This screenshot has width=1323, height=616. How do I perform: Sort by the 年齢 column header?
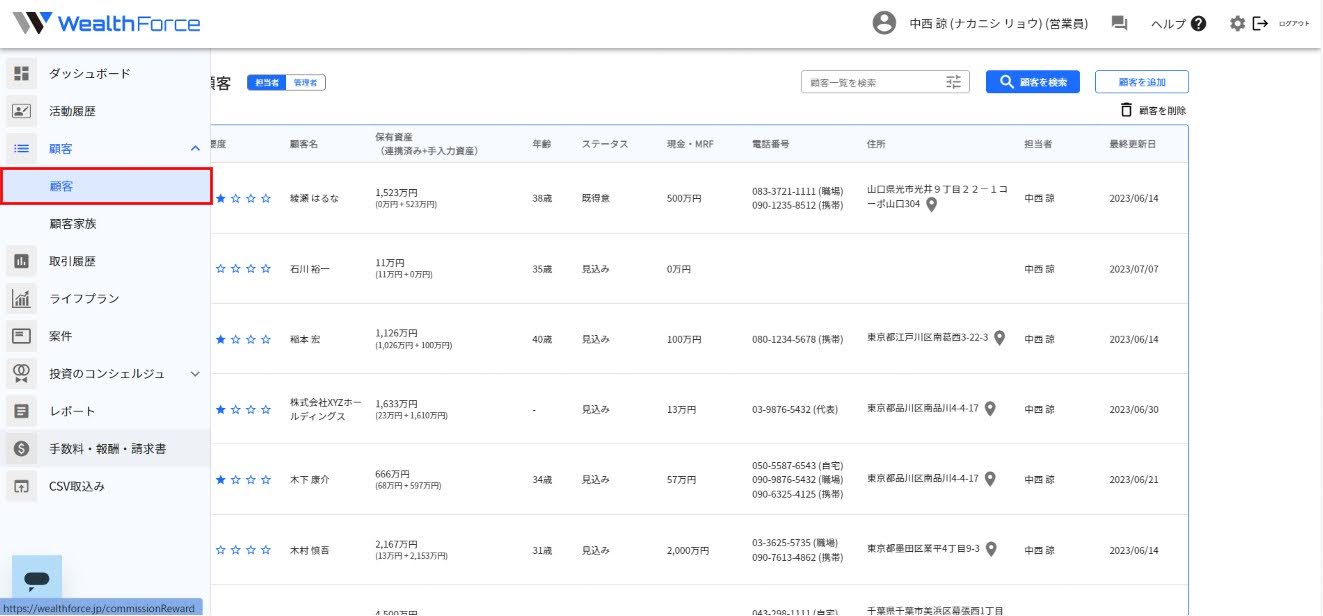(542, 144)
